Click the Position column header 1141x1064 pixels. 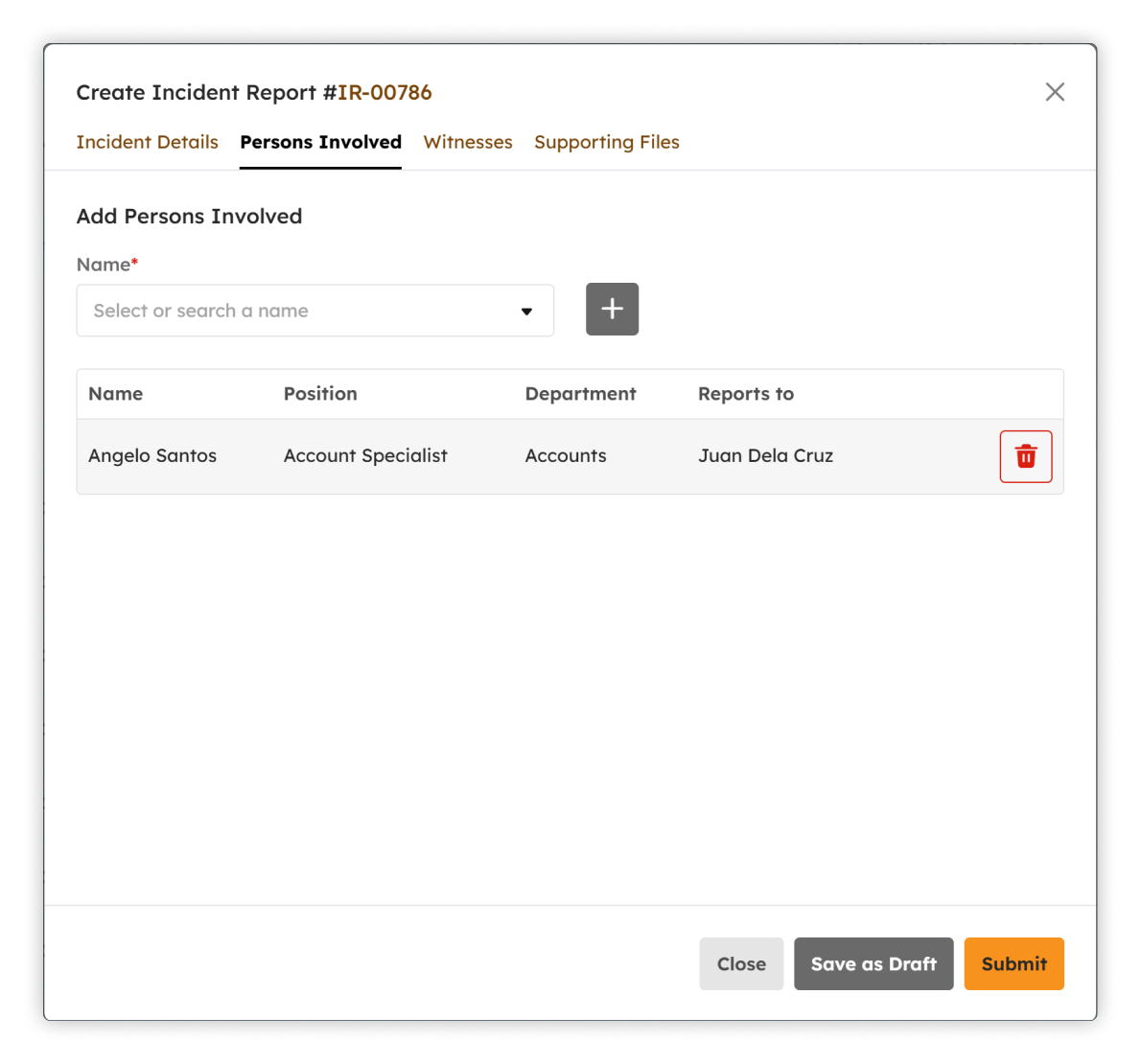point(320,393)
